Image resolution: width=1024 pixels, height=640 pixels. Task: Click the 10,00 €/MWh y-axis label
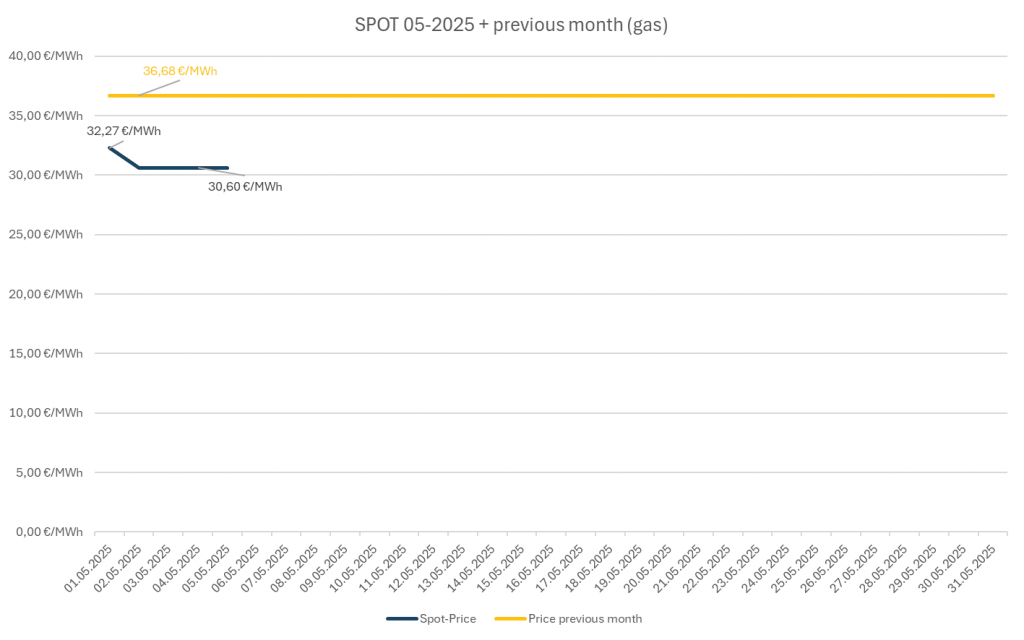pyautogui.click(x=45, y=412)
